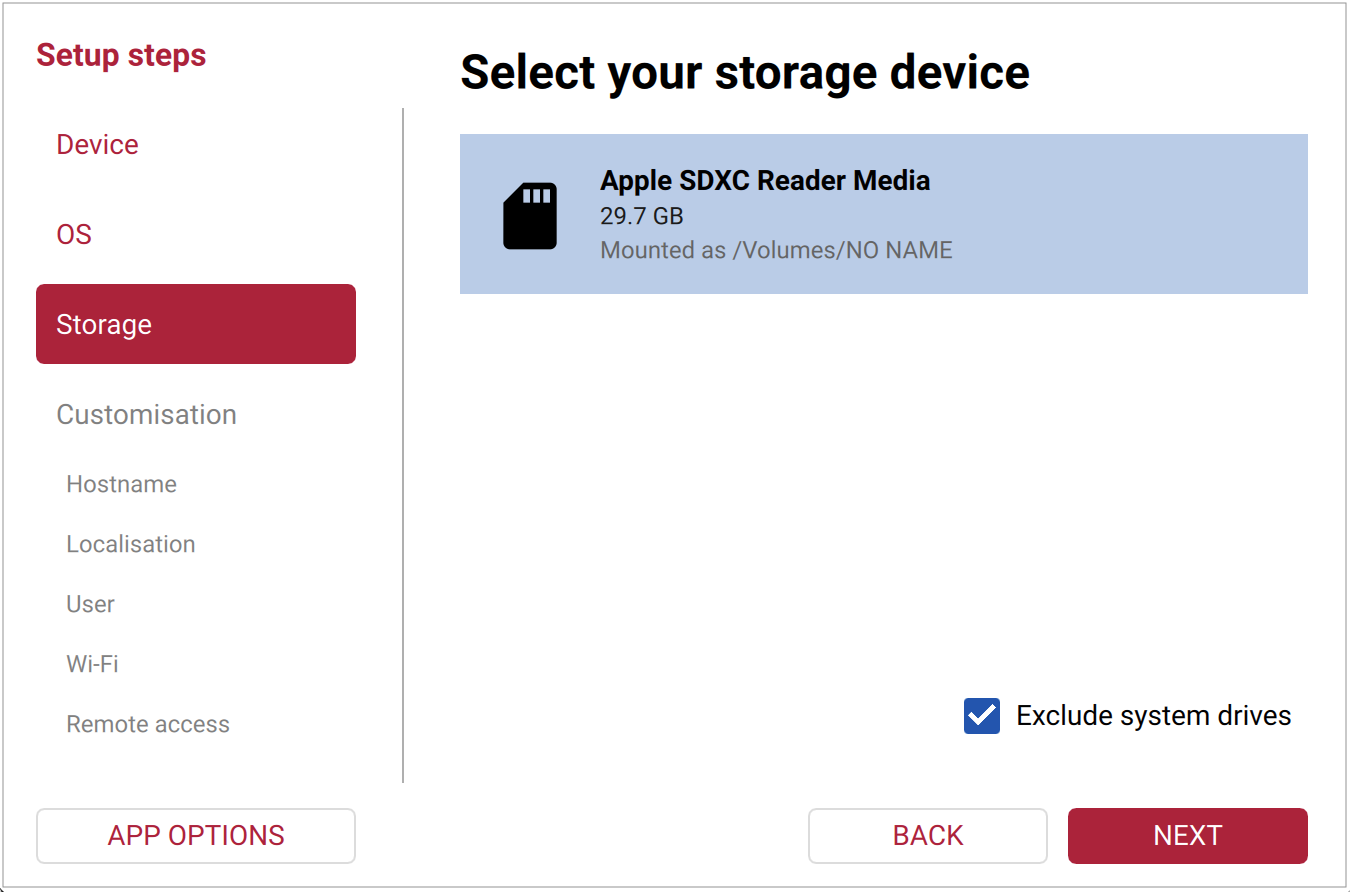Jump to the Hostname customisation step

(x=121, y=484)
